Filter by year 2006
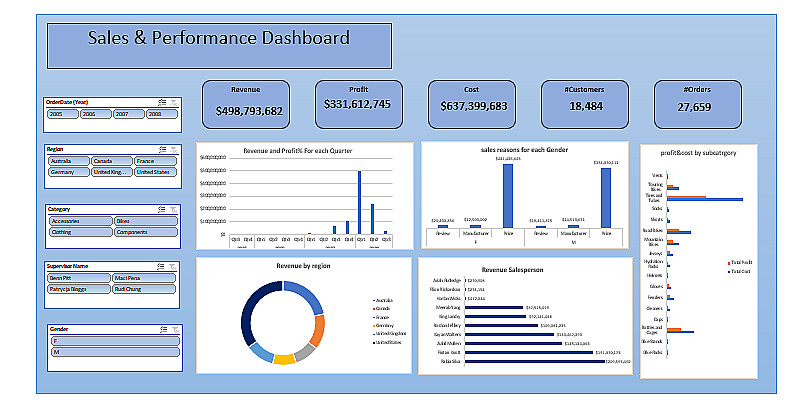Viewport: 799px width, 405px height. pos(96,114)
